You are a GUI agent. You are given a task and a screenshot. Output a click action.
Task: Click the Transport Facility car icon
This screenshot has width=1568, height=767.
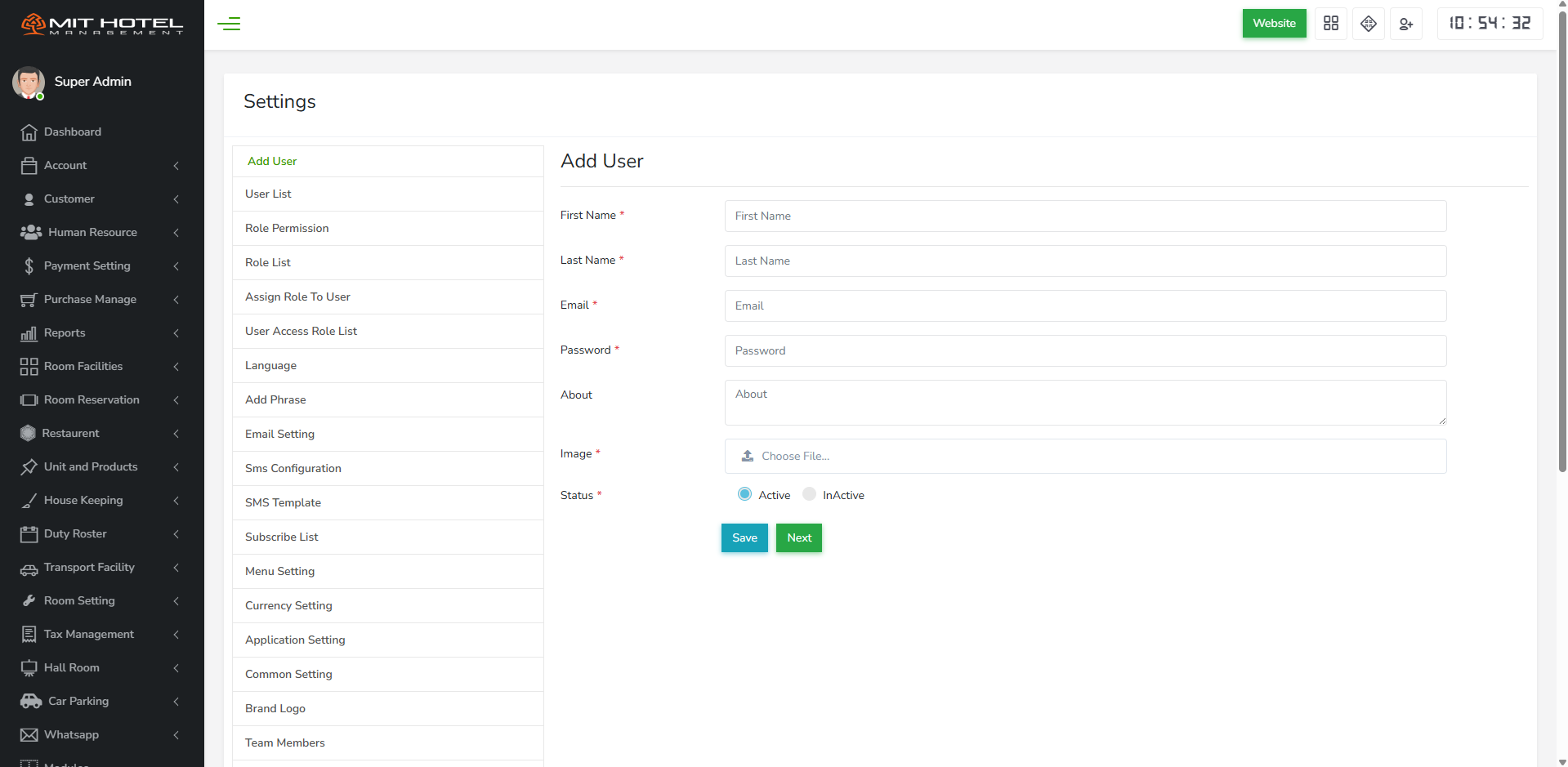[29, 569]
